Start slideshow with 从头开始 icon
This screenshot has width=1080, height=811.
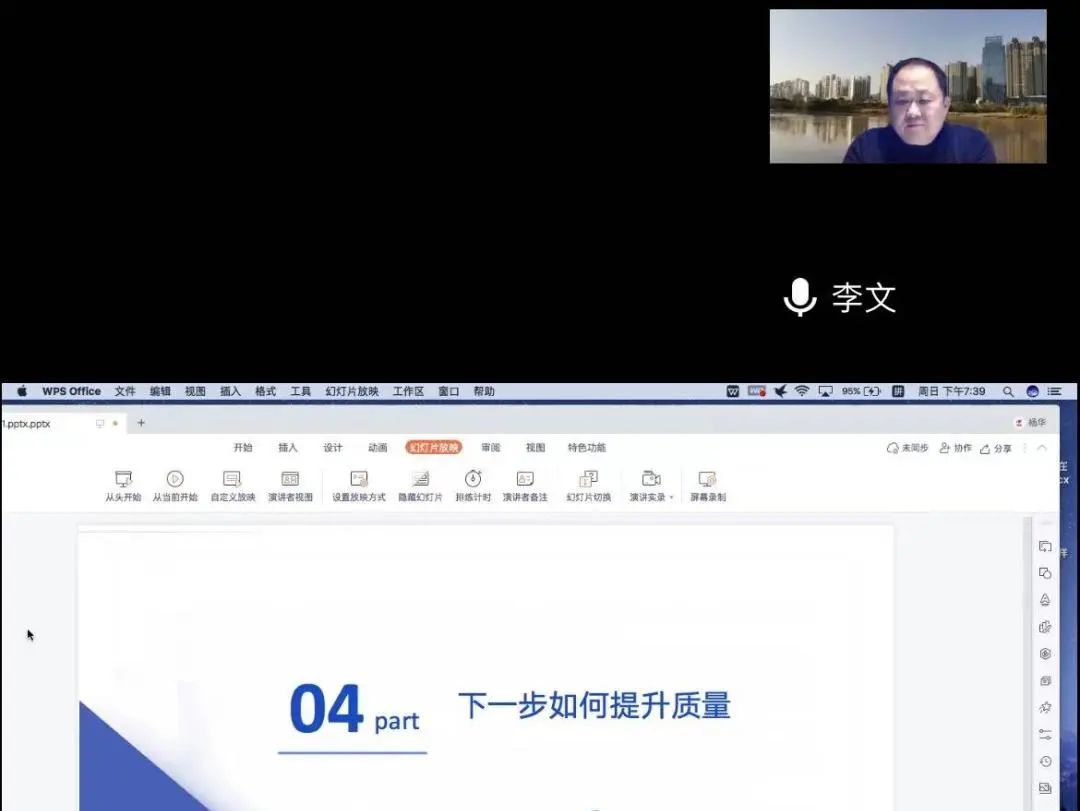pos(123,479)
